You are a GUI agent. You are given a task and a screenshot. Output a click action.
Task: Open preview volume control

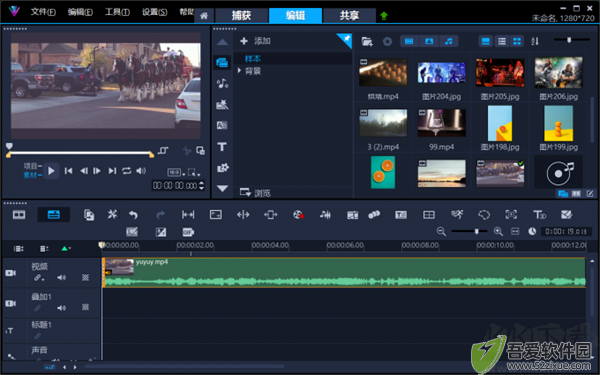click(x=141, y=171)
